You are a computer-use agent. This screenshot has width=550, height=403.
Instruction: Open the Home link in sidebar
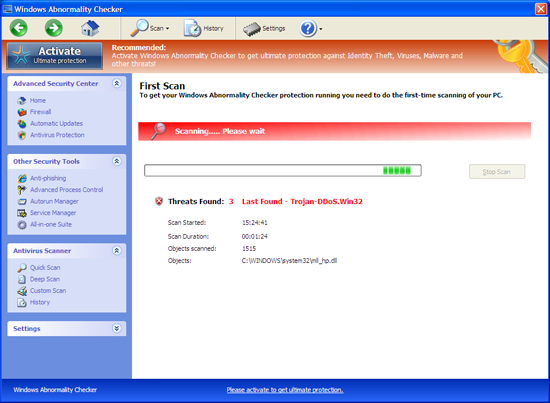[38, 100]
